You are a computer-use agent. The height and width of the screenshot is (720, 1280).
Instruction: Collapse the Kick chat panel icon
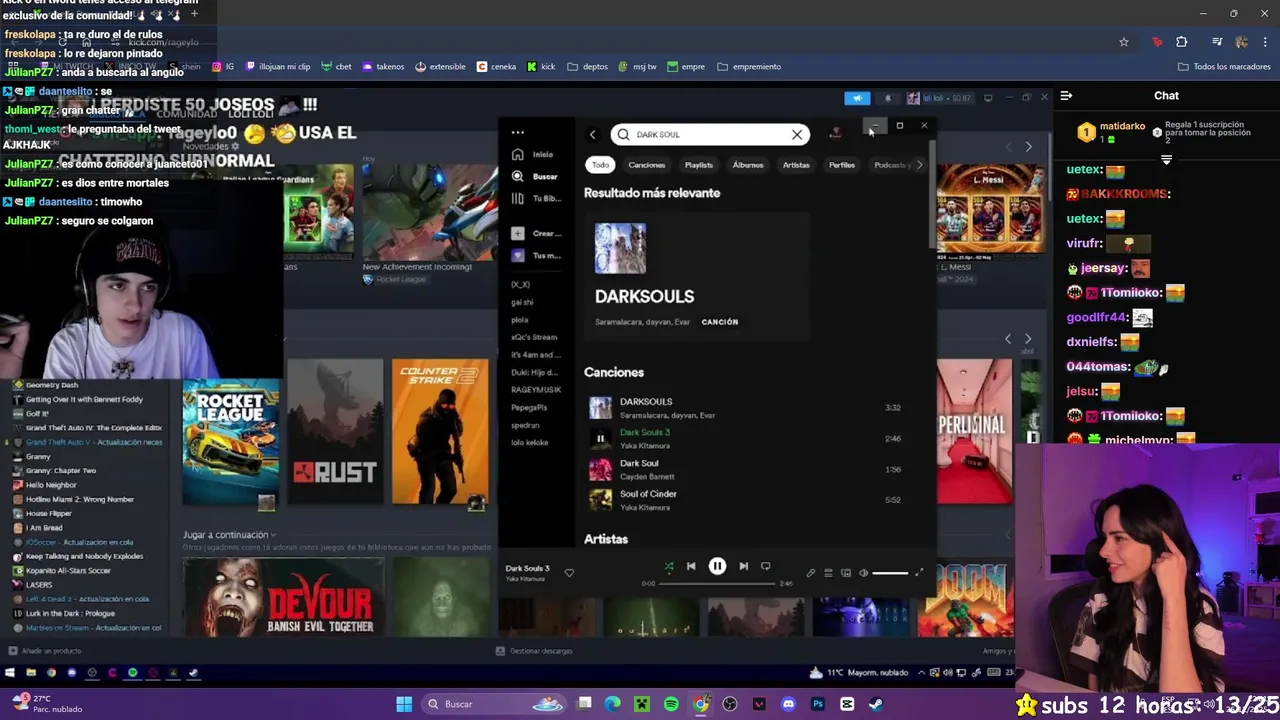coord(1066,96)
